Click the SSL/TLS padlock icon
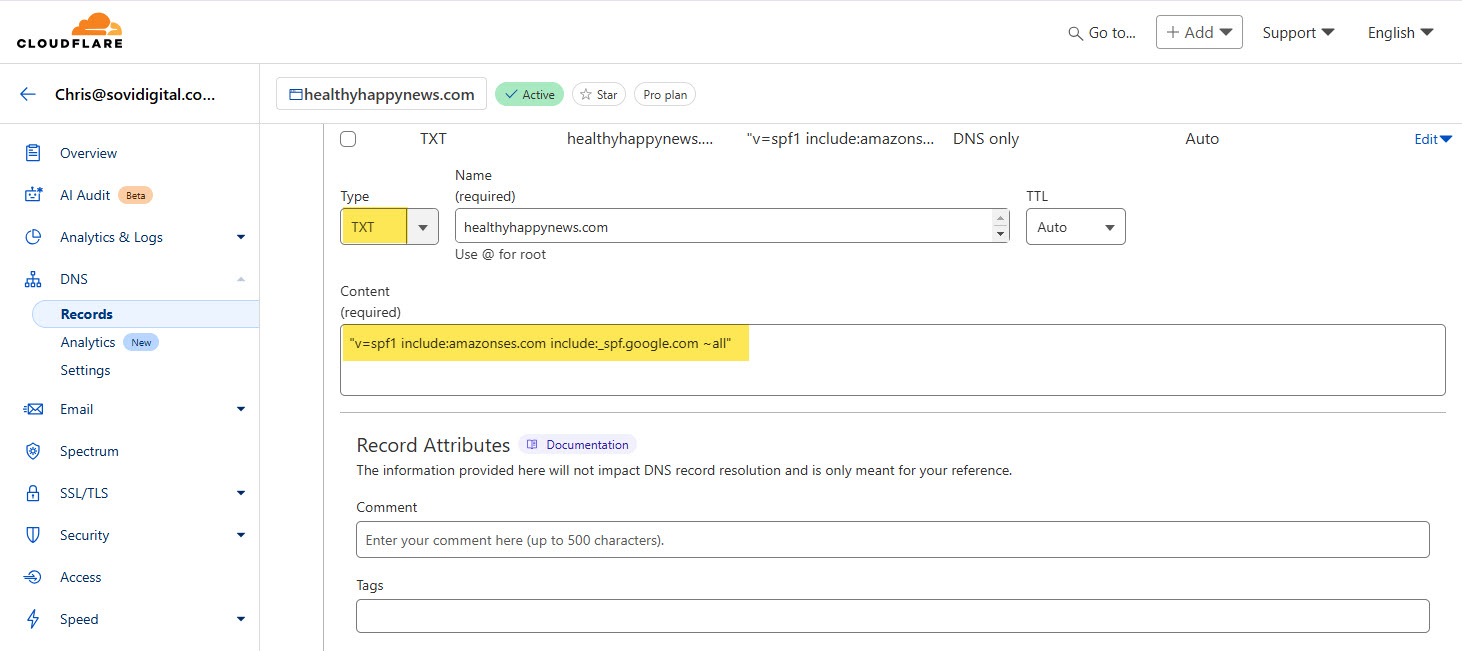Viewport: 1462px width, 651px height. [33, 493]
